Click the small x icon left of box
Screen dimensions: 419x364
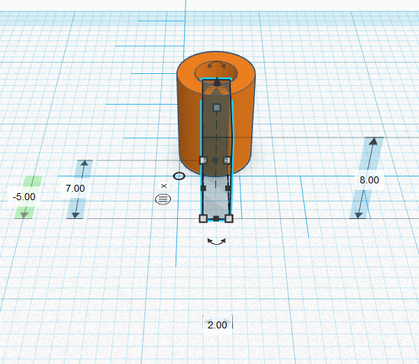pyautogui.click(x=163, y=186)
